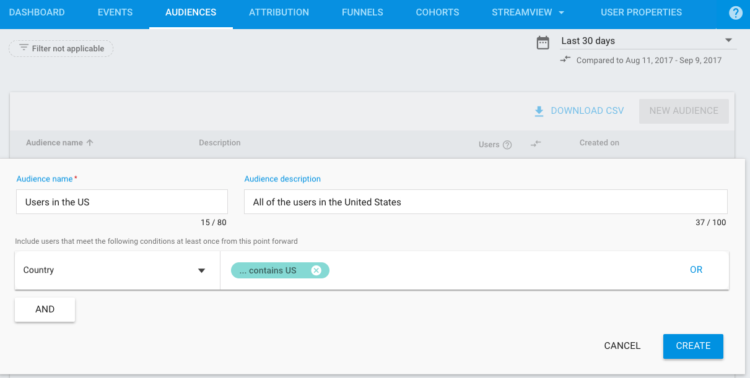Click the Users column header text
The image size is (750, 378).
coord(489,145)
